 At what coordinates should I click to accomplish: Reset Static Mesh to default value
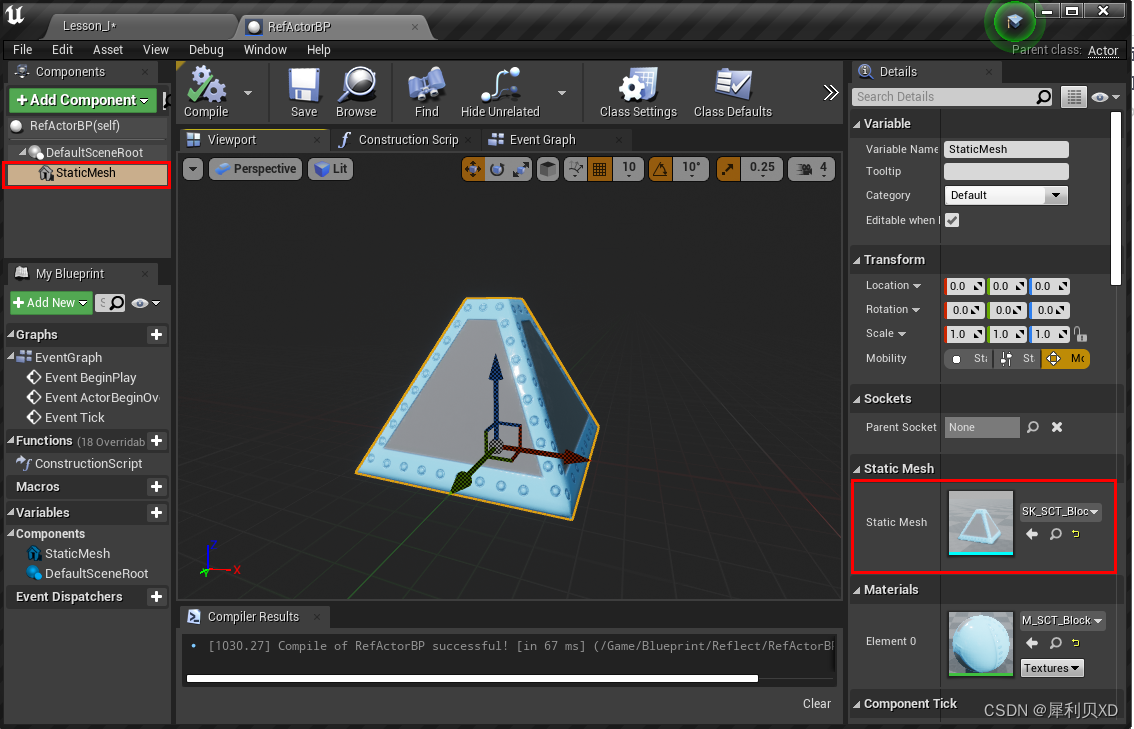pos(1076,534)
